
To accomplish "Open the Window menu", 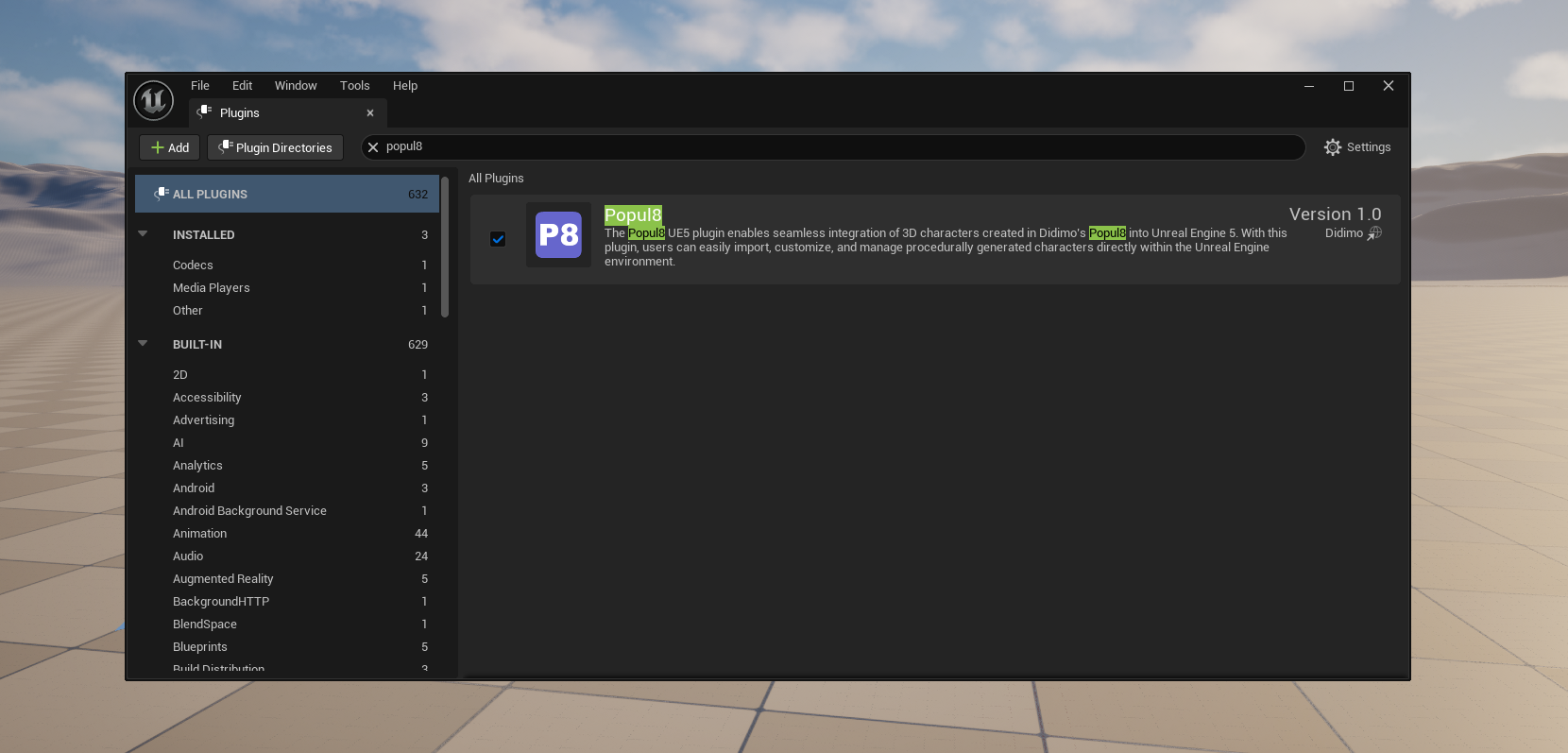I will pyautogui.click(x=296, y=86).
